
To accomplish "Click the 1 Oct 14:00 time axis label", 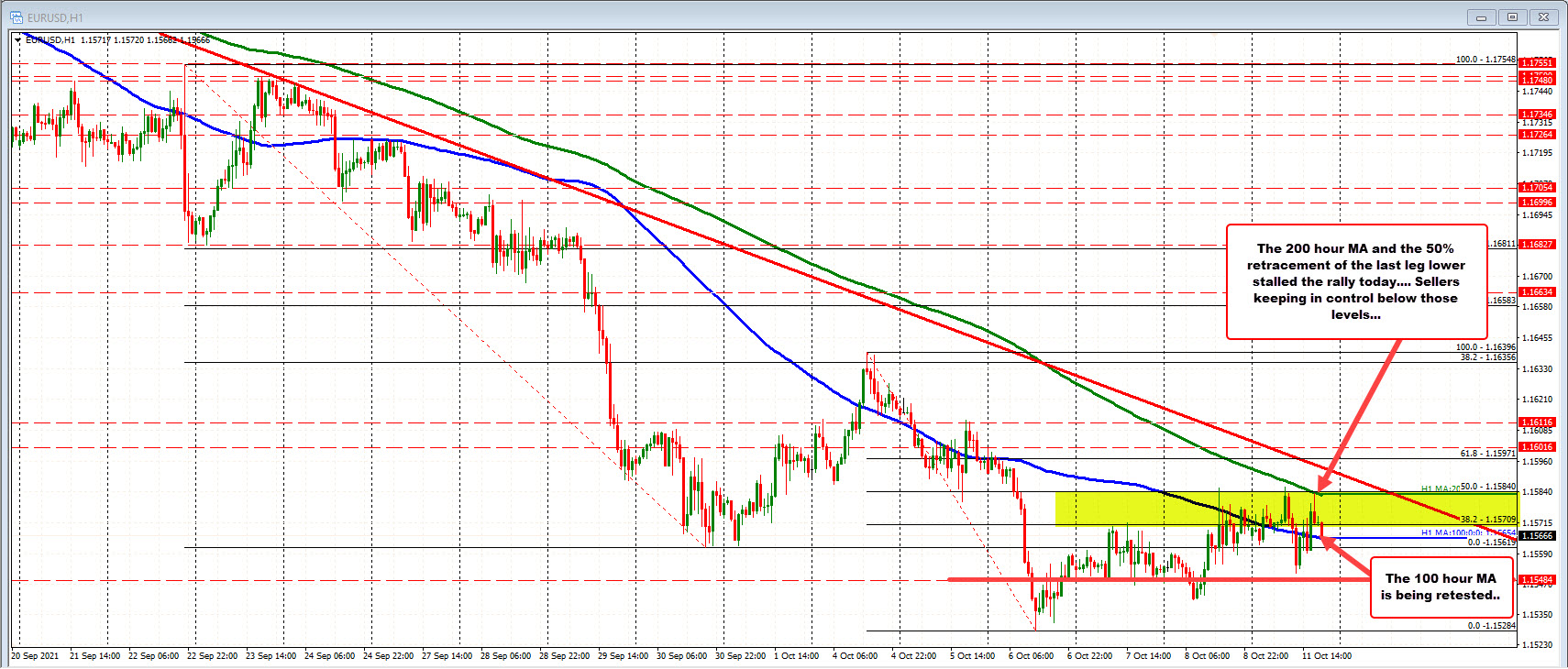I will pyautogui.click(x=796, y=656).
